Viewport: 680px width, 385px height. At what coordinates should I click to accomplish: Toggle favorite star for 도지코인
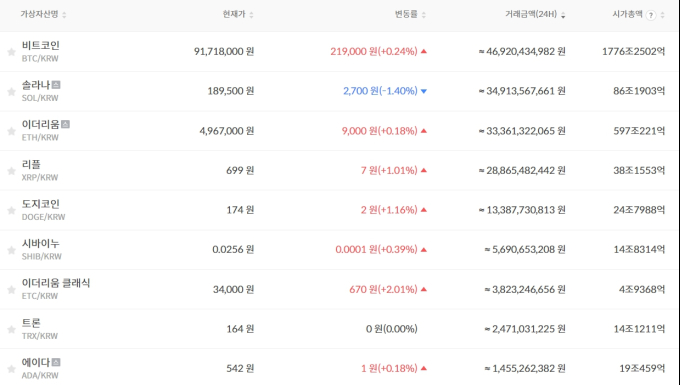[x=11, y=211]
